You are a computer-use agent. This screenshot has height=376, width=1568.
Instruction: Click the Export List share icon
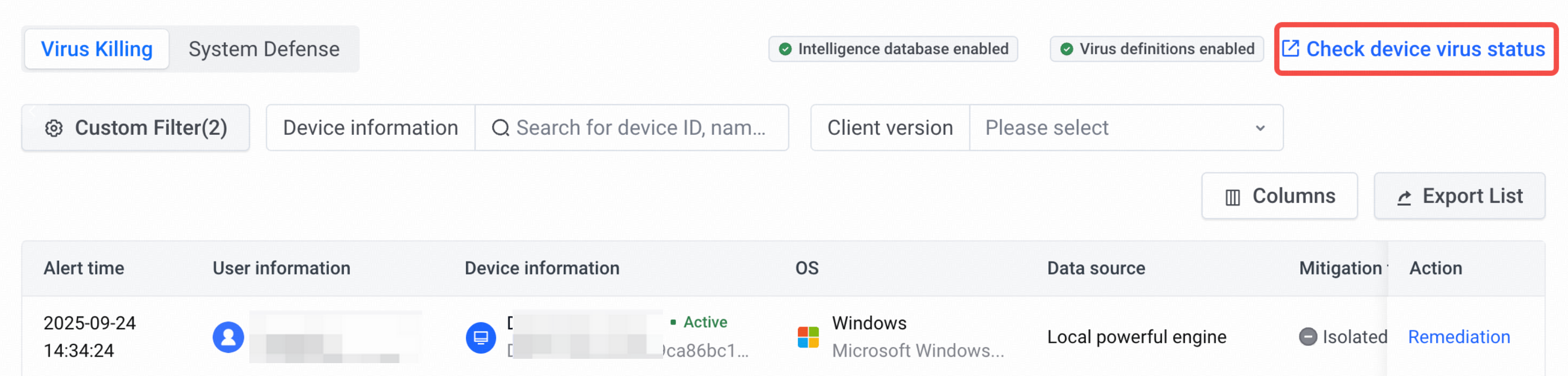(x=1404, y=197)
